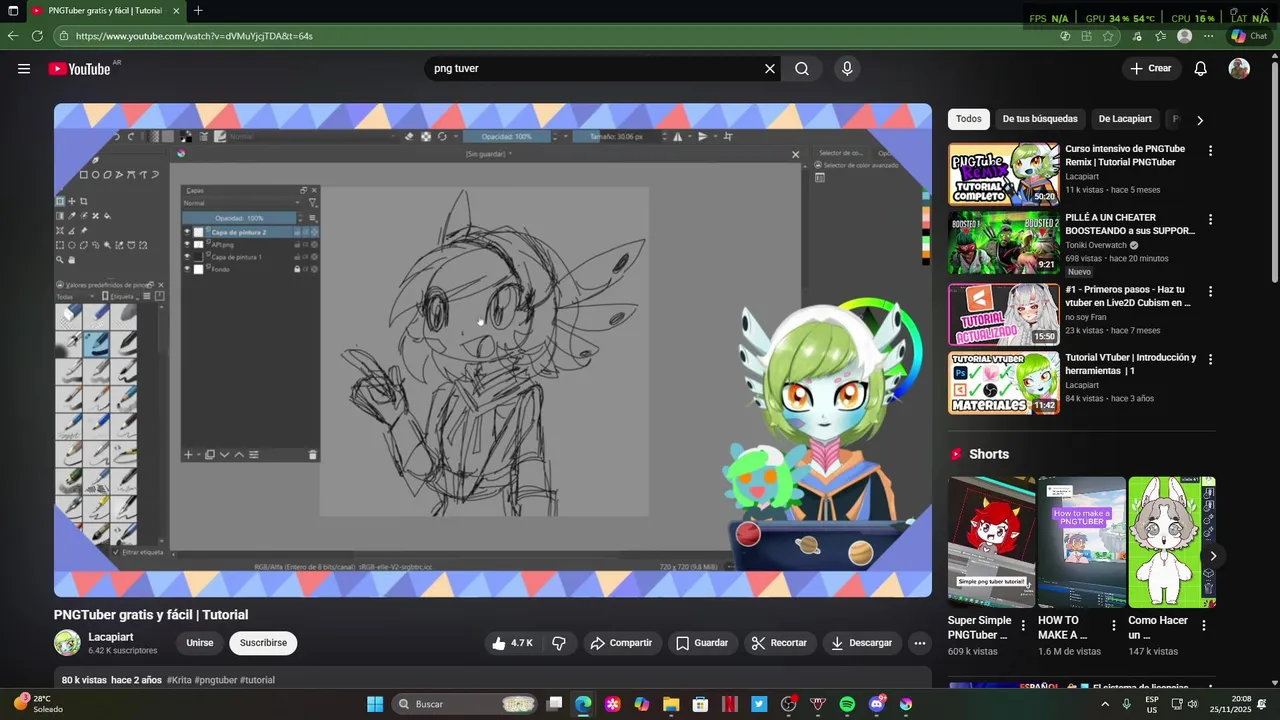Open options for Super Simple PNGTuber short
This screenshot has width=1280, height=720.
click(1023, 625)
